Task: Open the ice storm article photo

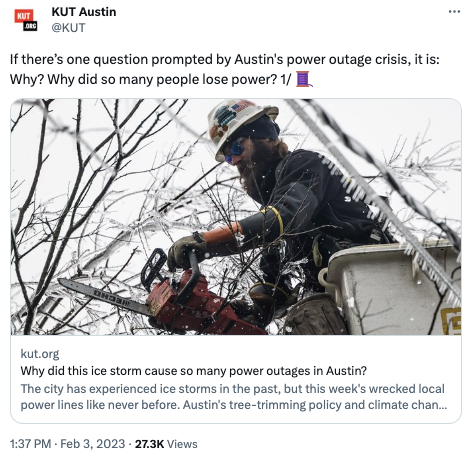Action: tap(236, 217)
